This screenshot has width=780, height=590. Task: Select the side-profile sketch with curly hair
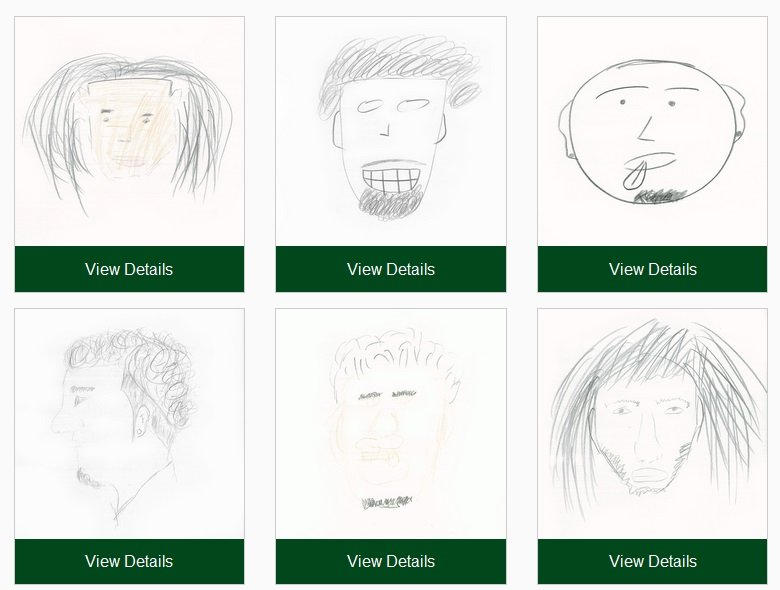pyautogui.click(x=129, y=423)
